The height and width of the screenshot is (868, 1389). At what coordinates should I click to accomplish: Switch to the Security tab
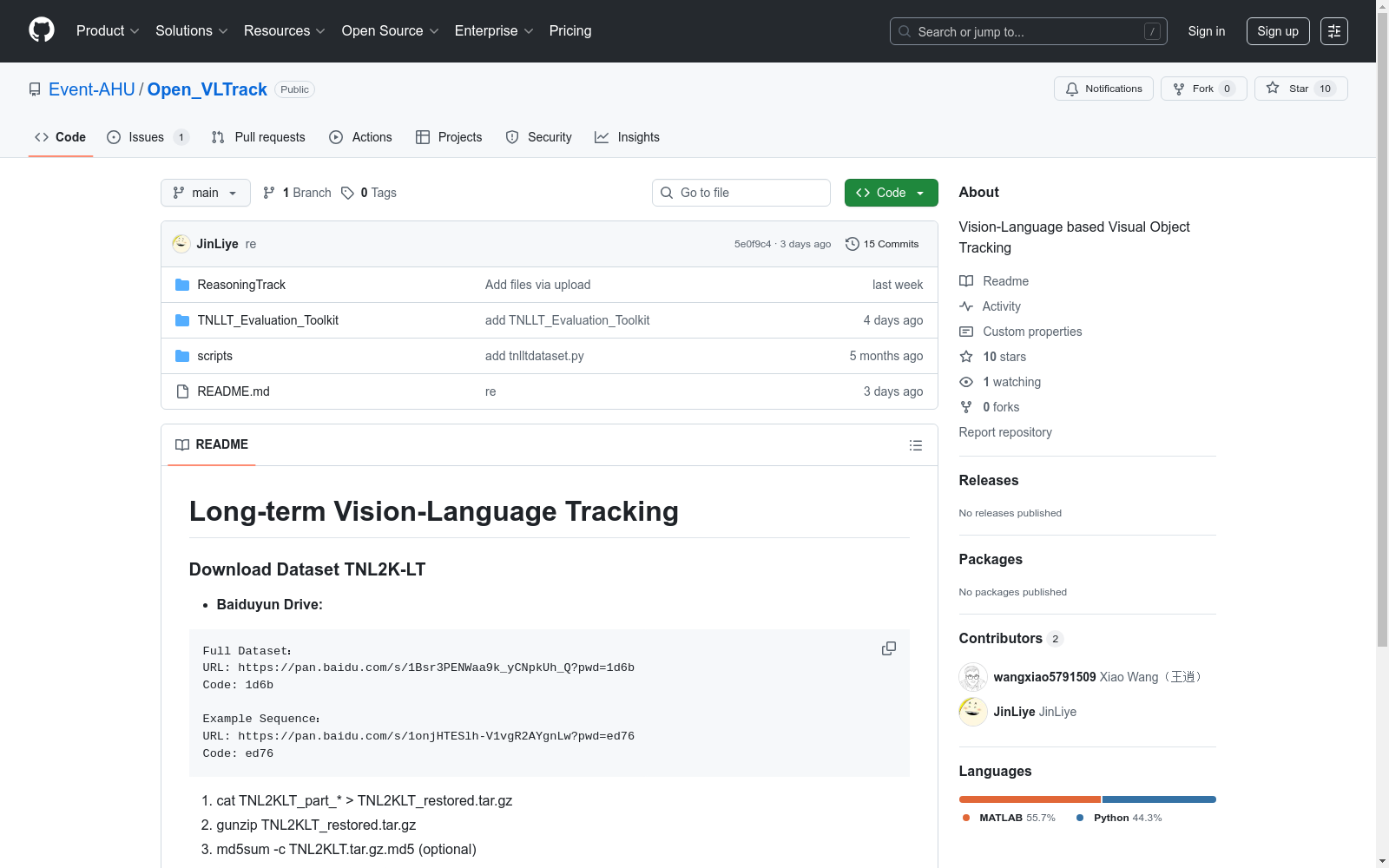538,137
